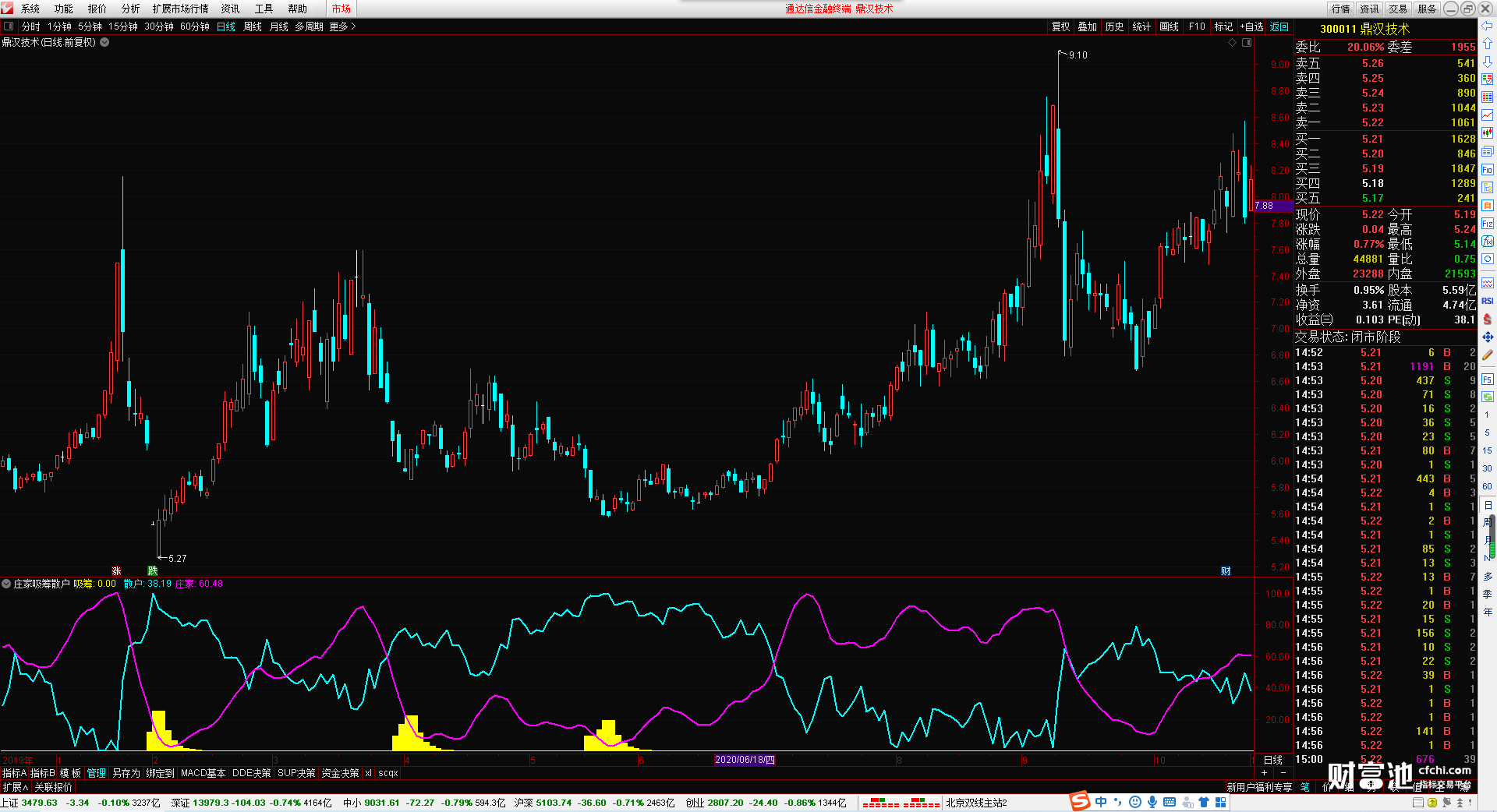Click the green refresh icon in the sidebar

[x=1488, y=397]
